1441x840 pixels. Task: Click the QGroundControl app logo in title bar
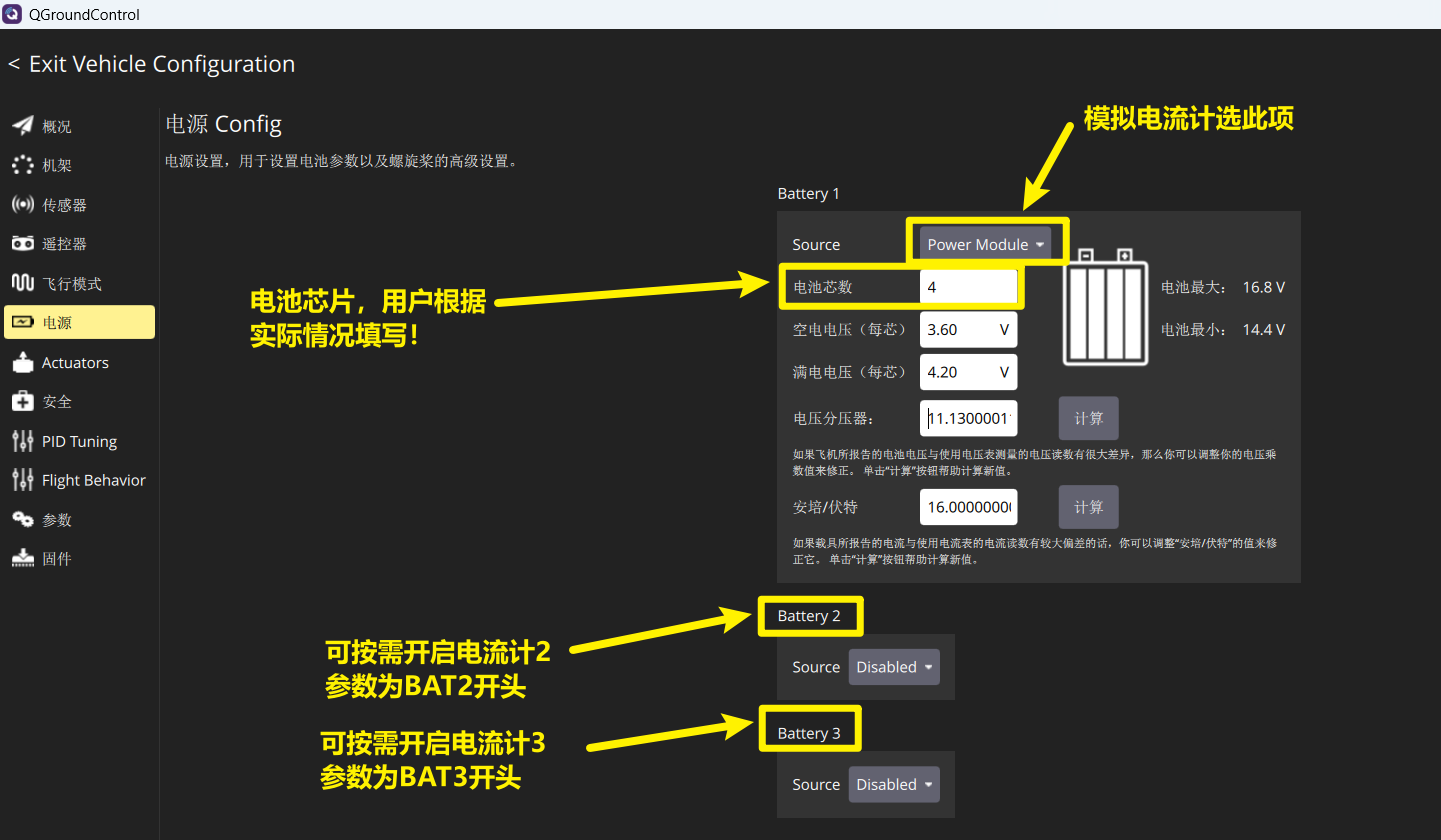coord(14,14)
